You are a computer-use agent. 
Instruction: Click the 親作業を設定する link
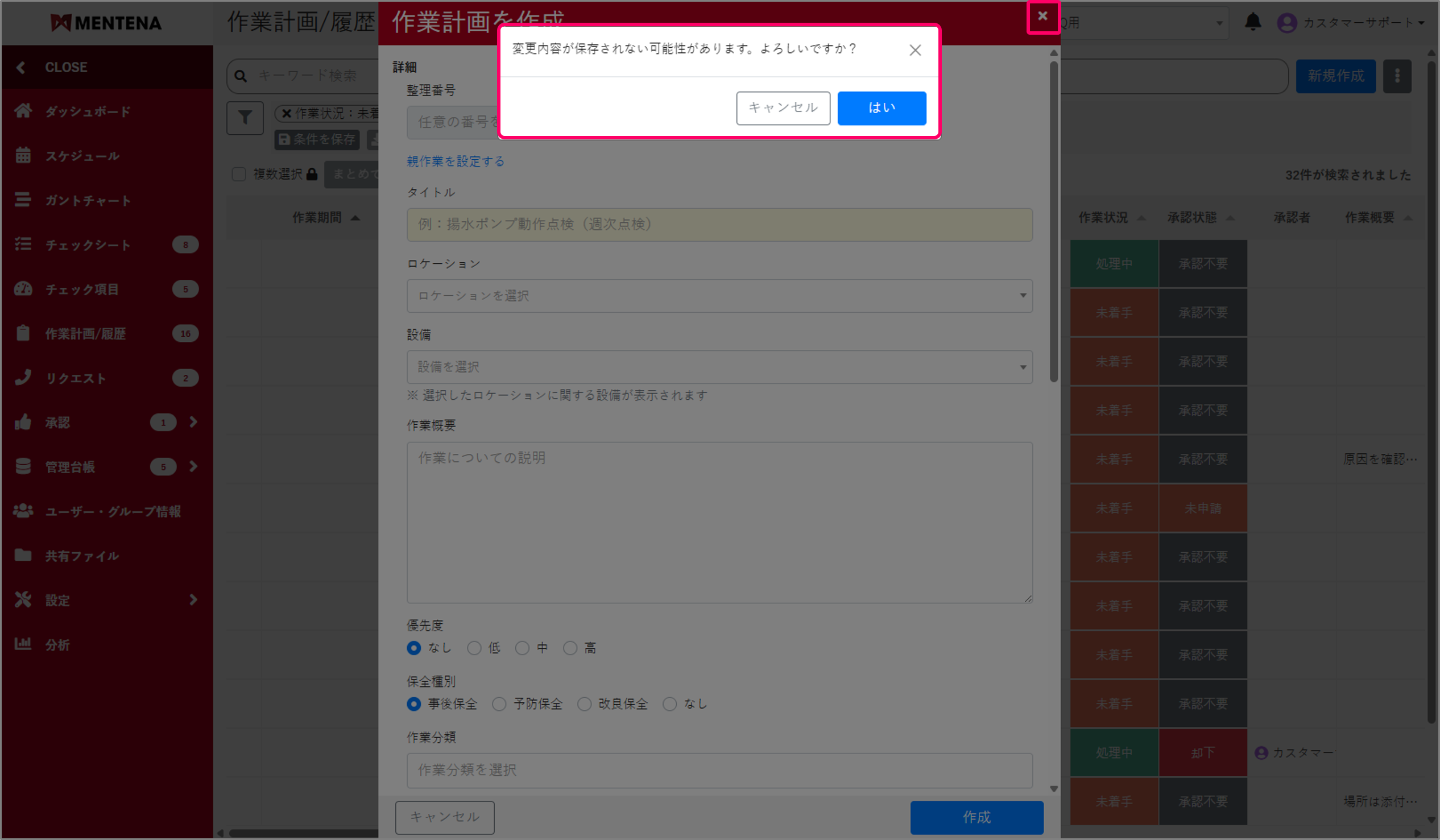point(454,162)
